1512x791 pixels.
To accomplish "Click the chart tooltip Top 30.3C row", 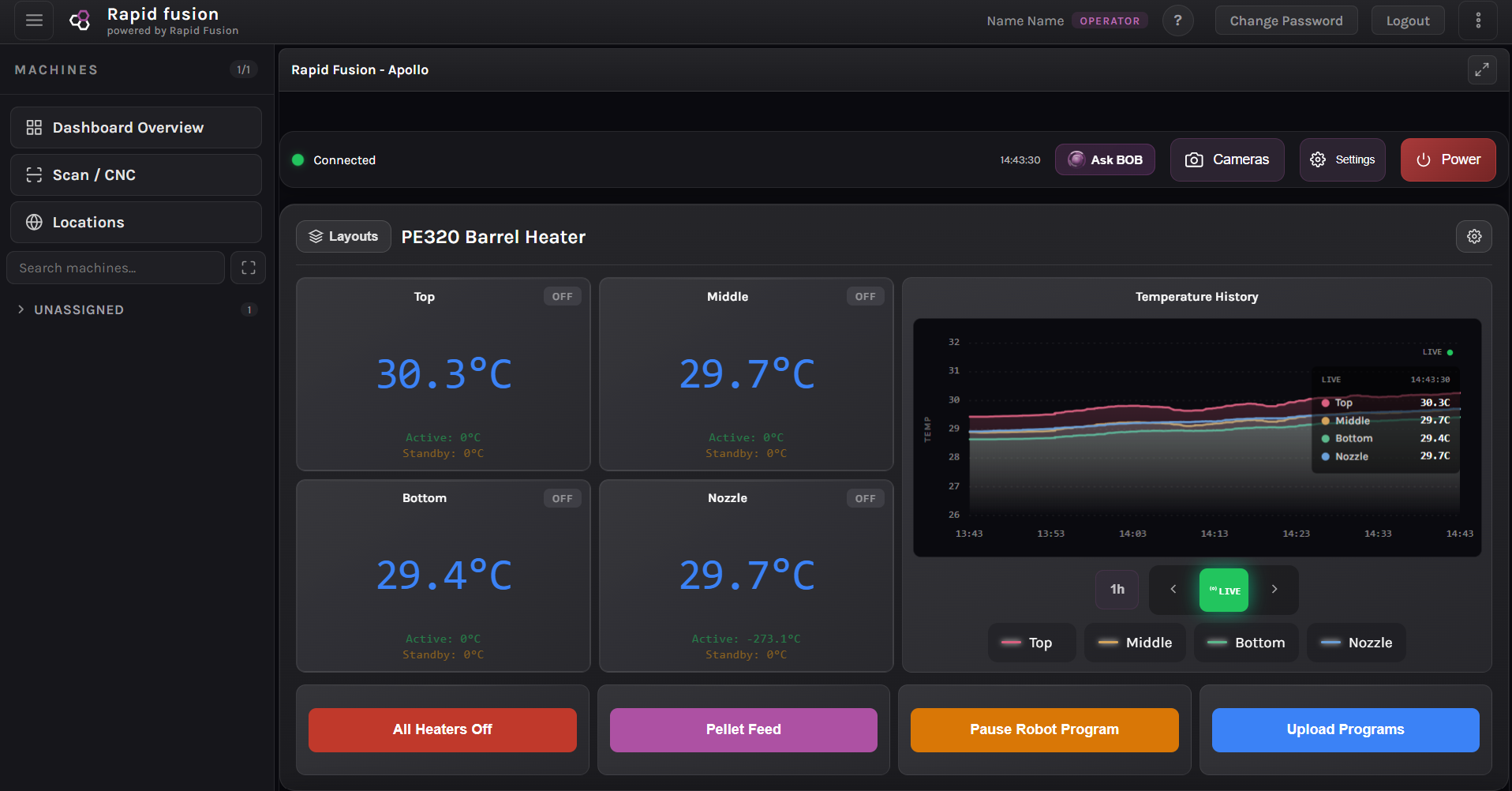I will click(1385, 403).
